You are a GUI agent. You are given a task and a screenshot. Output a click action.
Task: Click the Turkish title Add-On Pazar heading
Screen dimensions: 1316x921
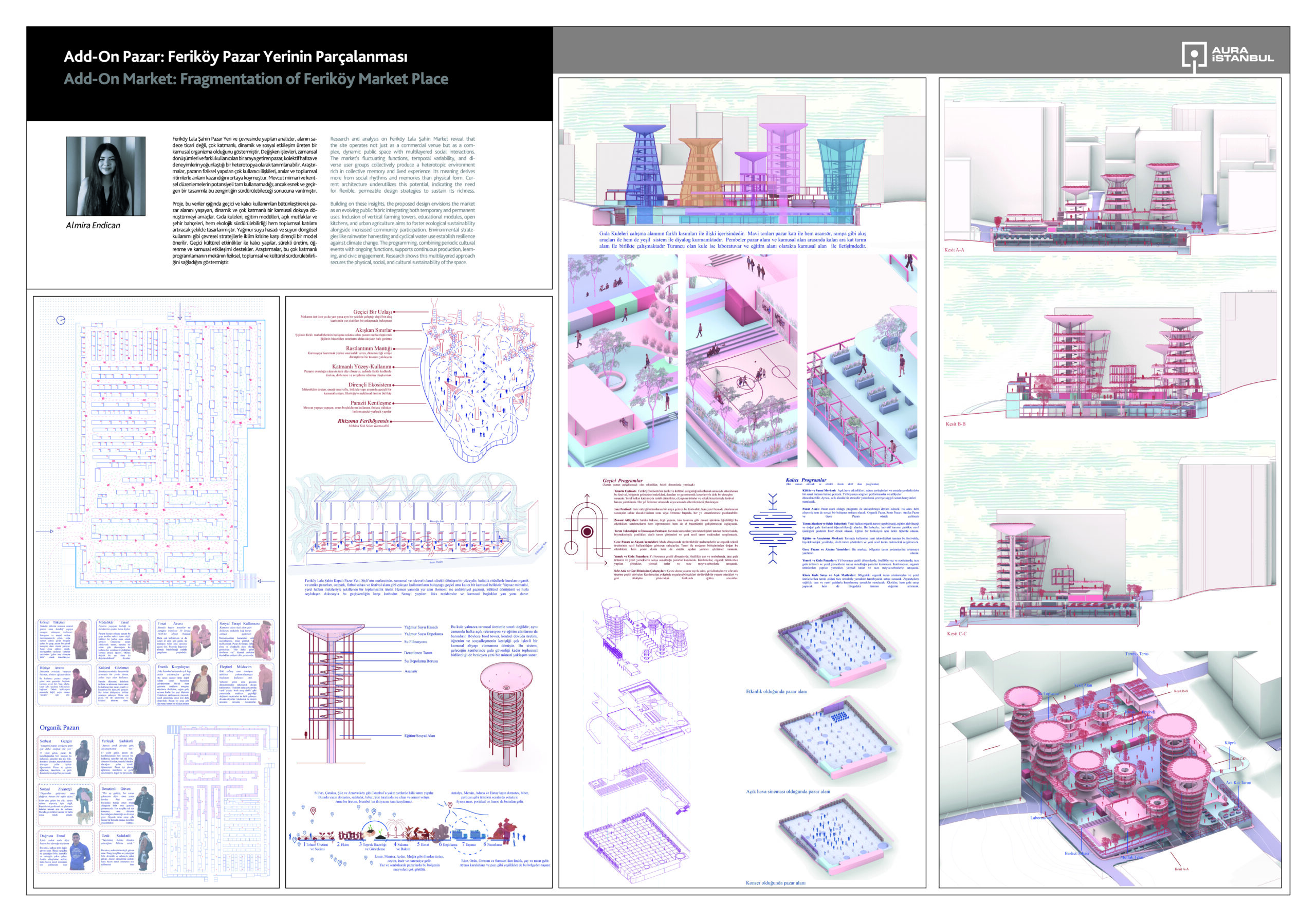click(235, 57)
